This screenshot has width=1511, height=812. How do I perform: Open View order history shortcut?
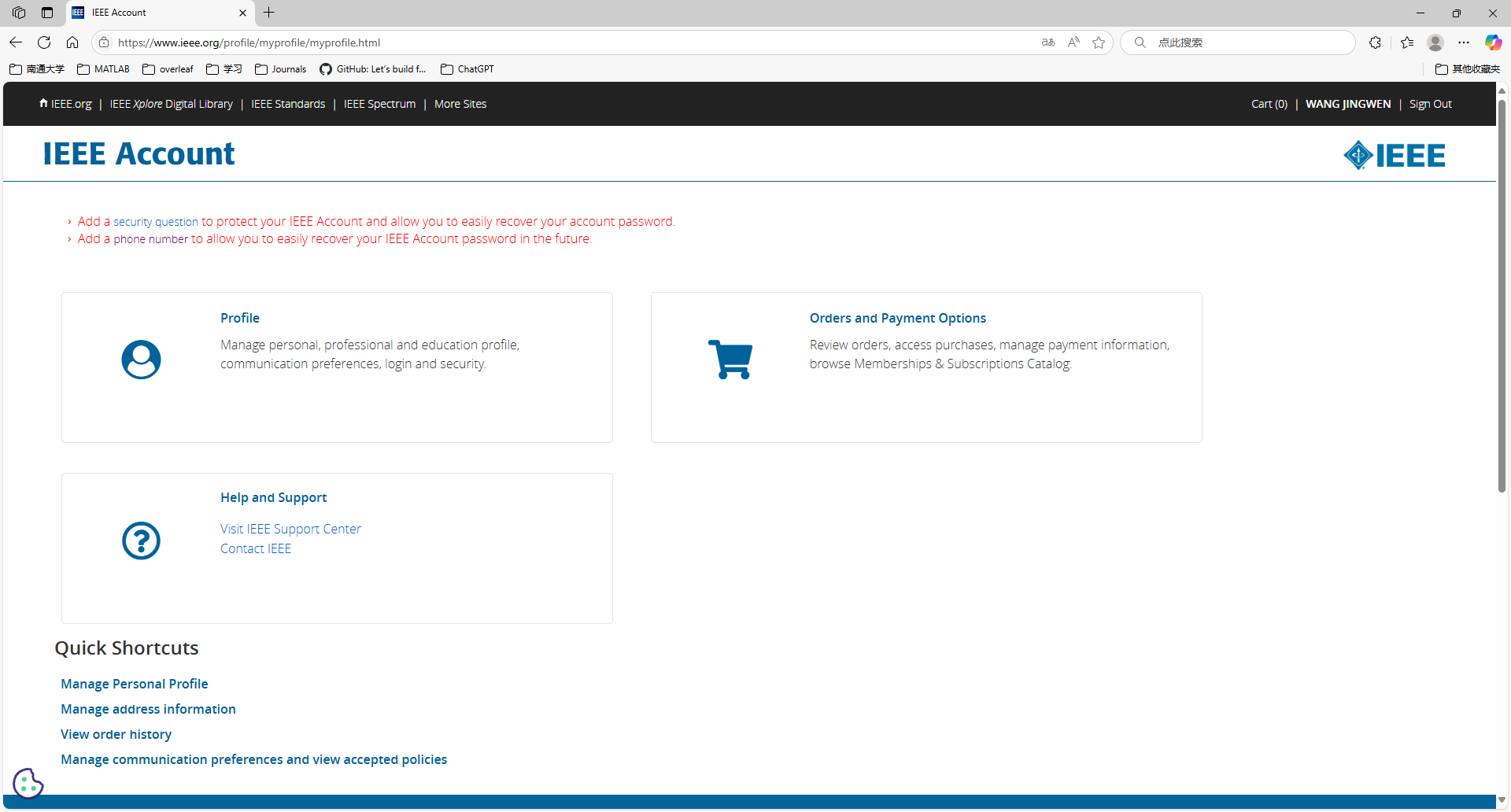pos(116,734)
